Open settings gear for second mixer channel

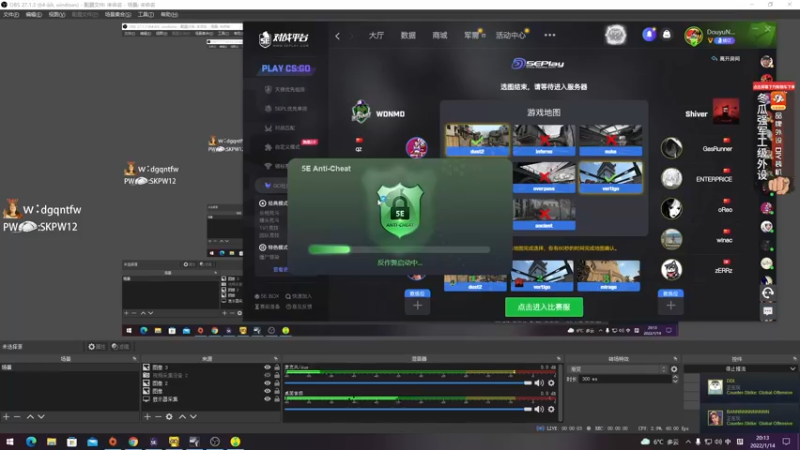coord(551,409)
